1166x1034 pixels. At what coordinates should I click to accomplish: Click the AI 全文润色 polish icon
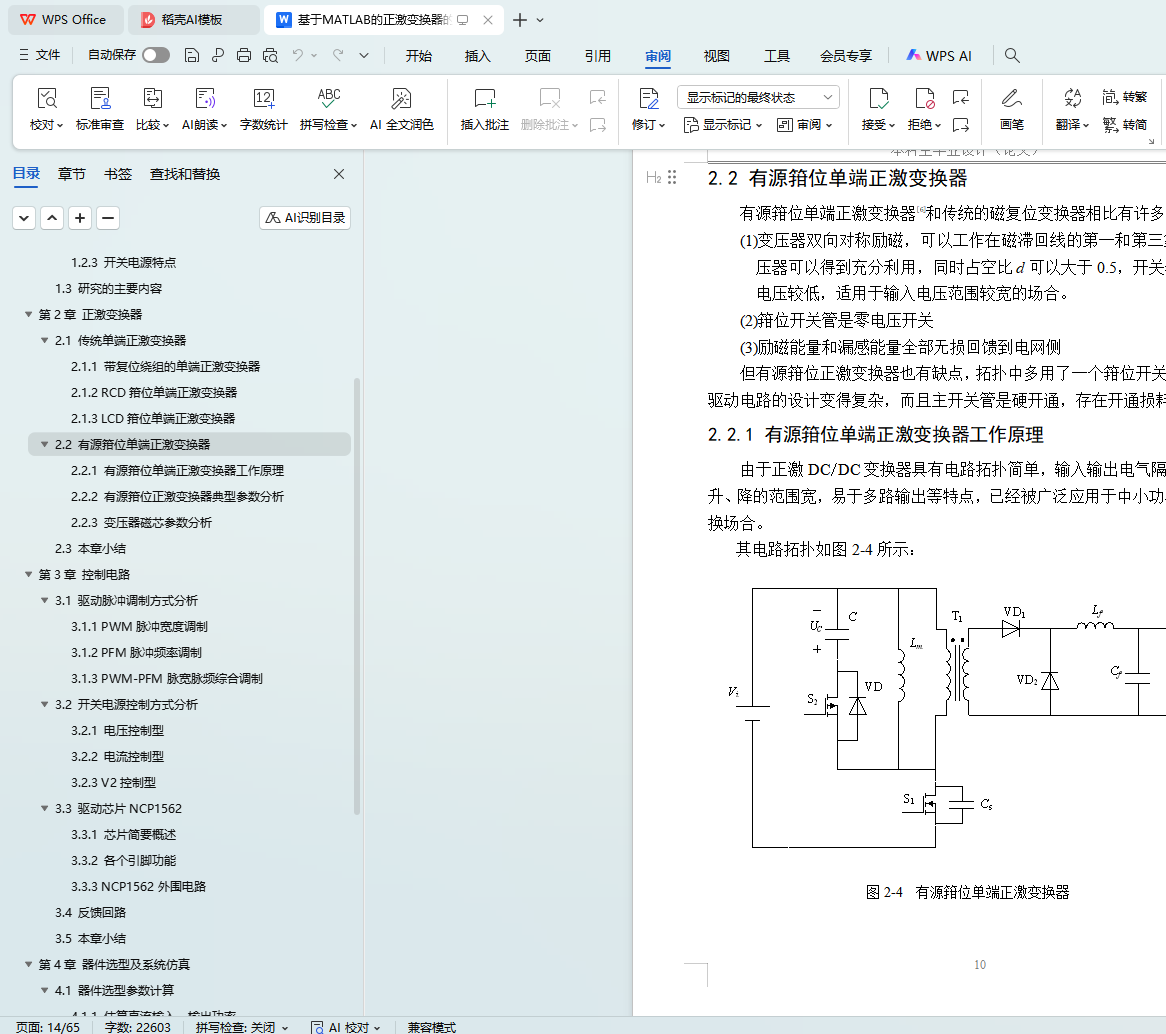click(x=401, y=98)
